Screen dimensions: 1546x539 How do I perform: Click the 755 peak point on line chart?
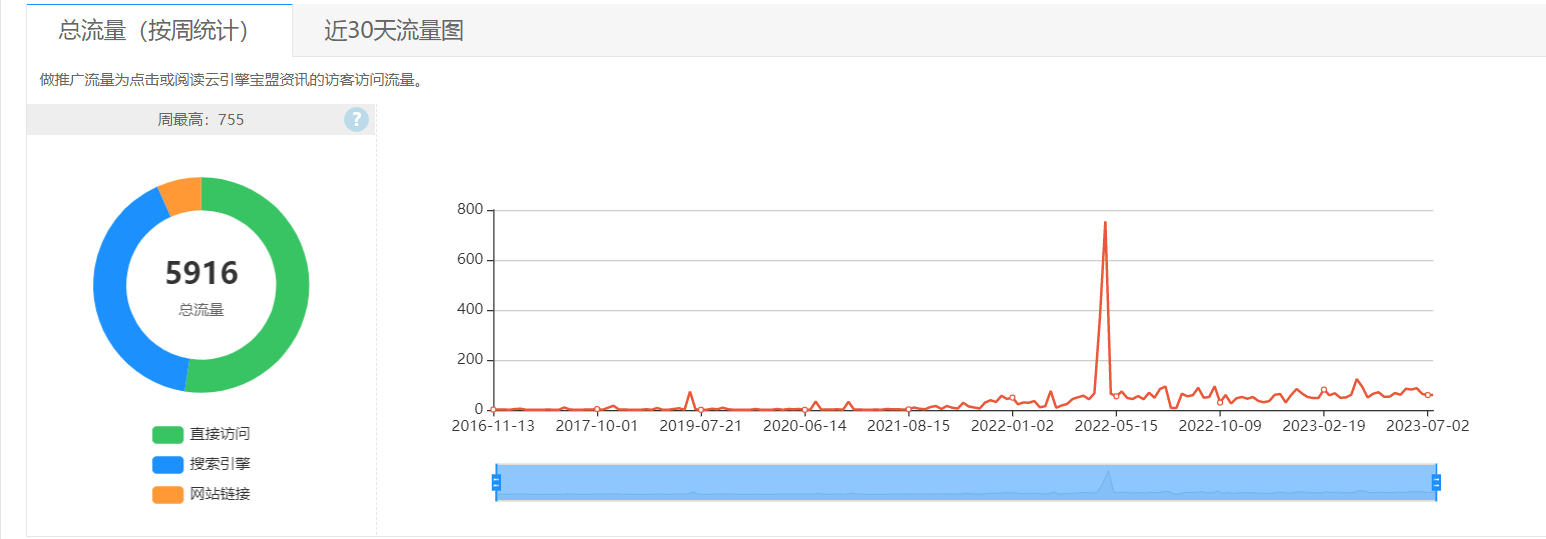(x=1105, y=222)
